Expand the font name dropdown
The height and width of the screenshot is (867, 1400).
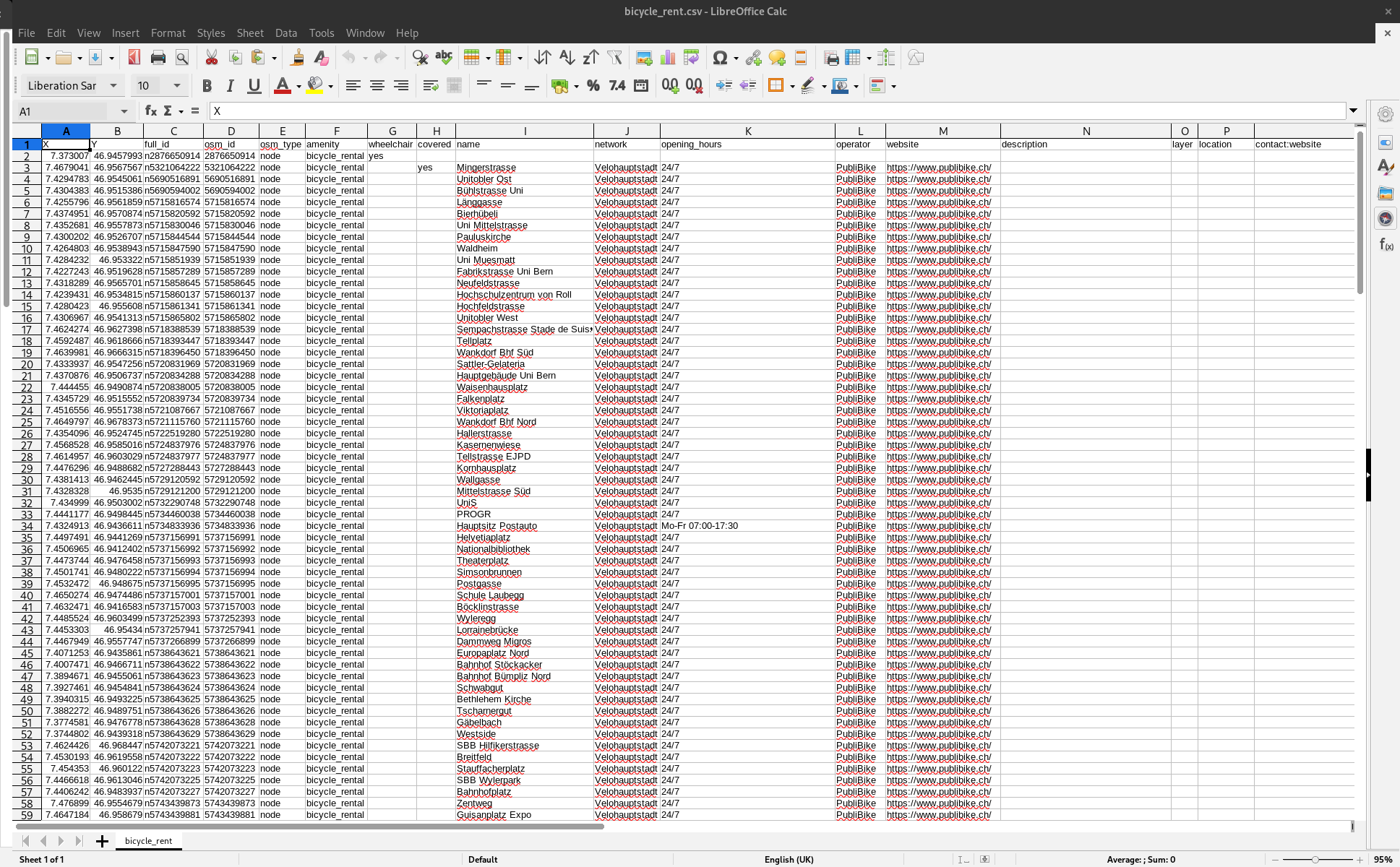(x=113, y=85)
